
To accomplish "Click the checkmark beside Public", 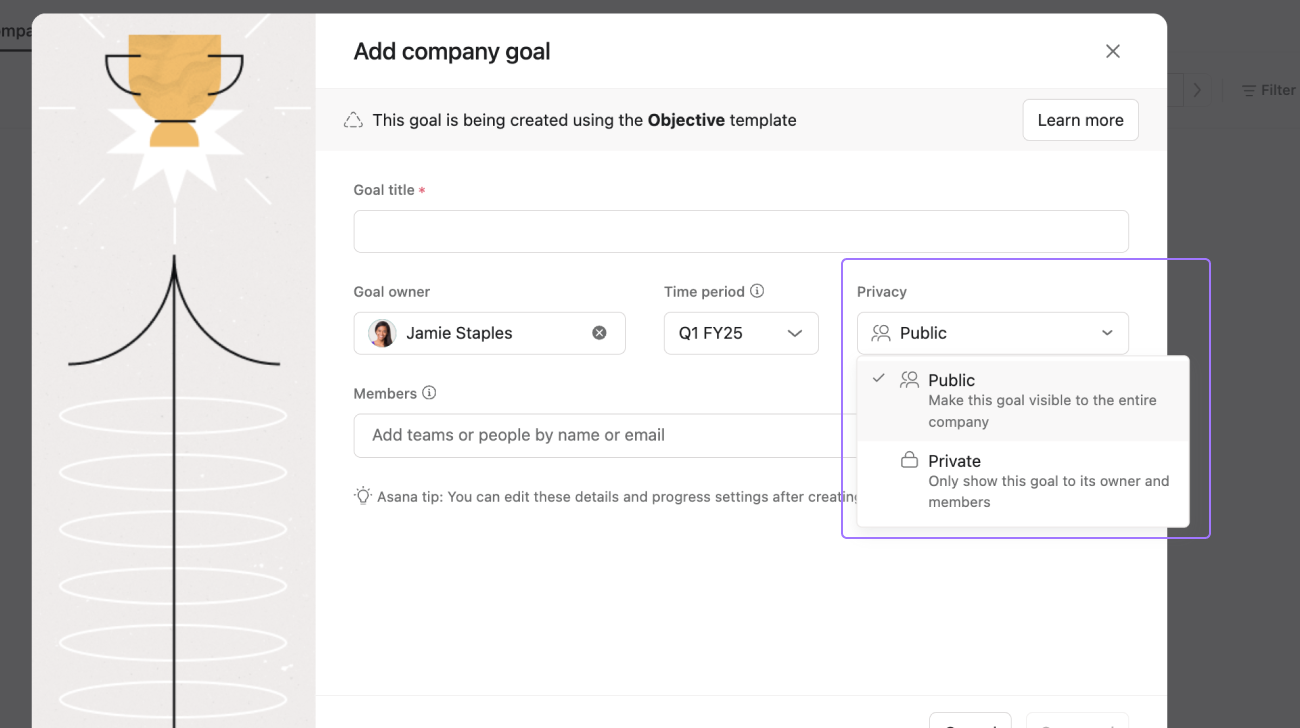I will point(878,379).
